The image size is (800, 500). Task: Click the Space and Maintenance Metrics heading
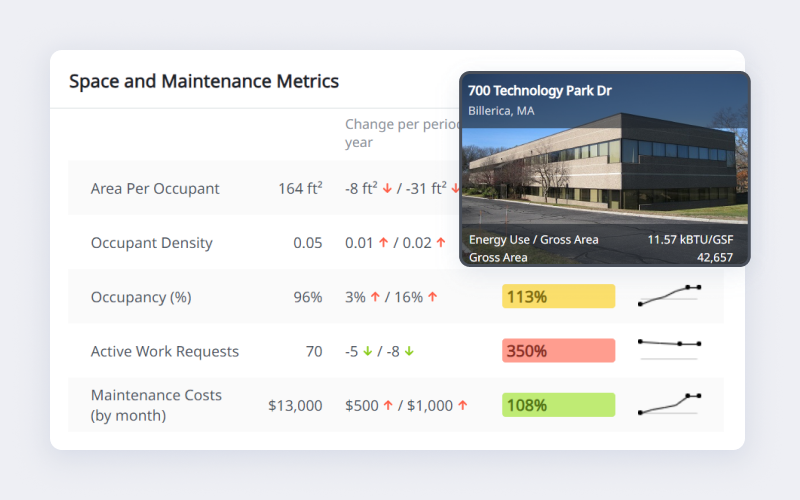click(204, 81)
